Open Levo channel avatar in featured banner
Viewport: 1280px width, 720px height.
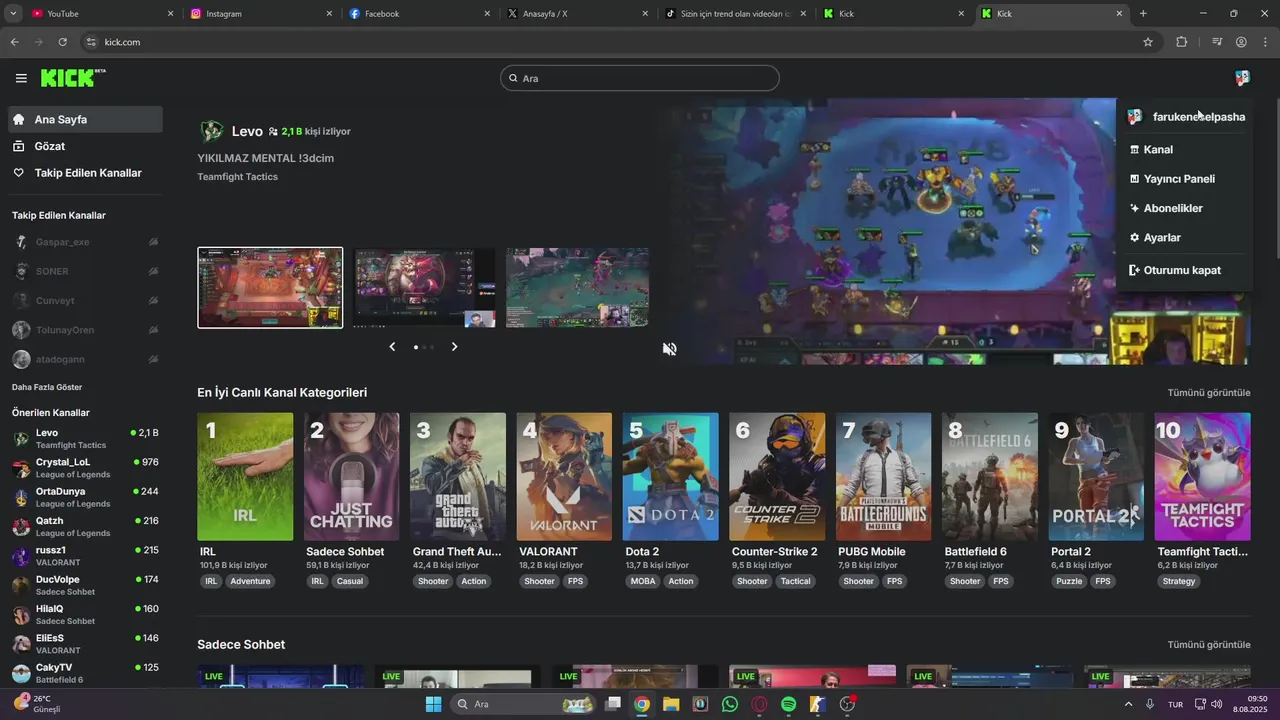pyautogui.click(x=211, y=131)
